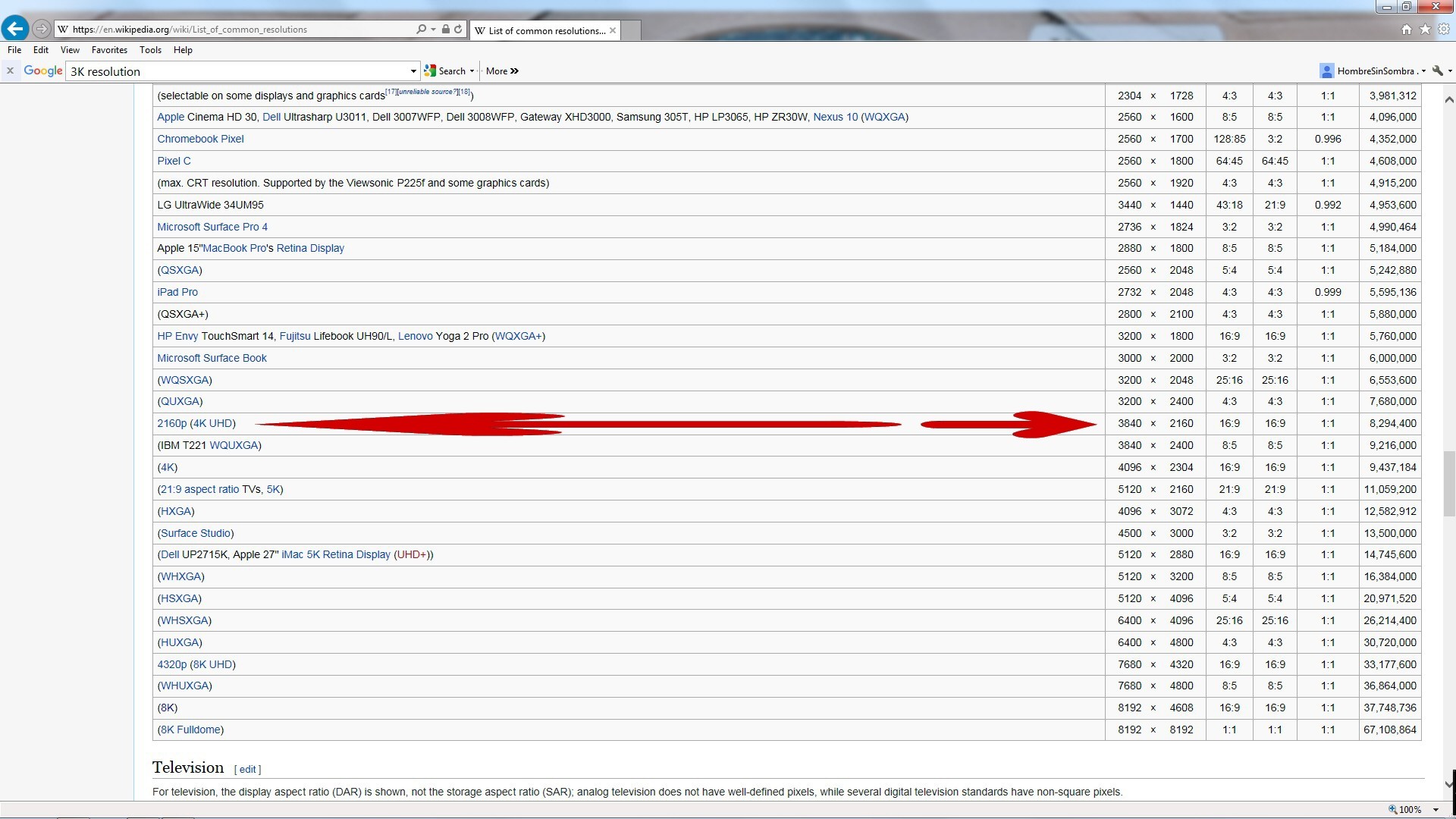
Task: Click the address bar search magnifier icon
Action: 421,30
